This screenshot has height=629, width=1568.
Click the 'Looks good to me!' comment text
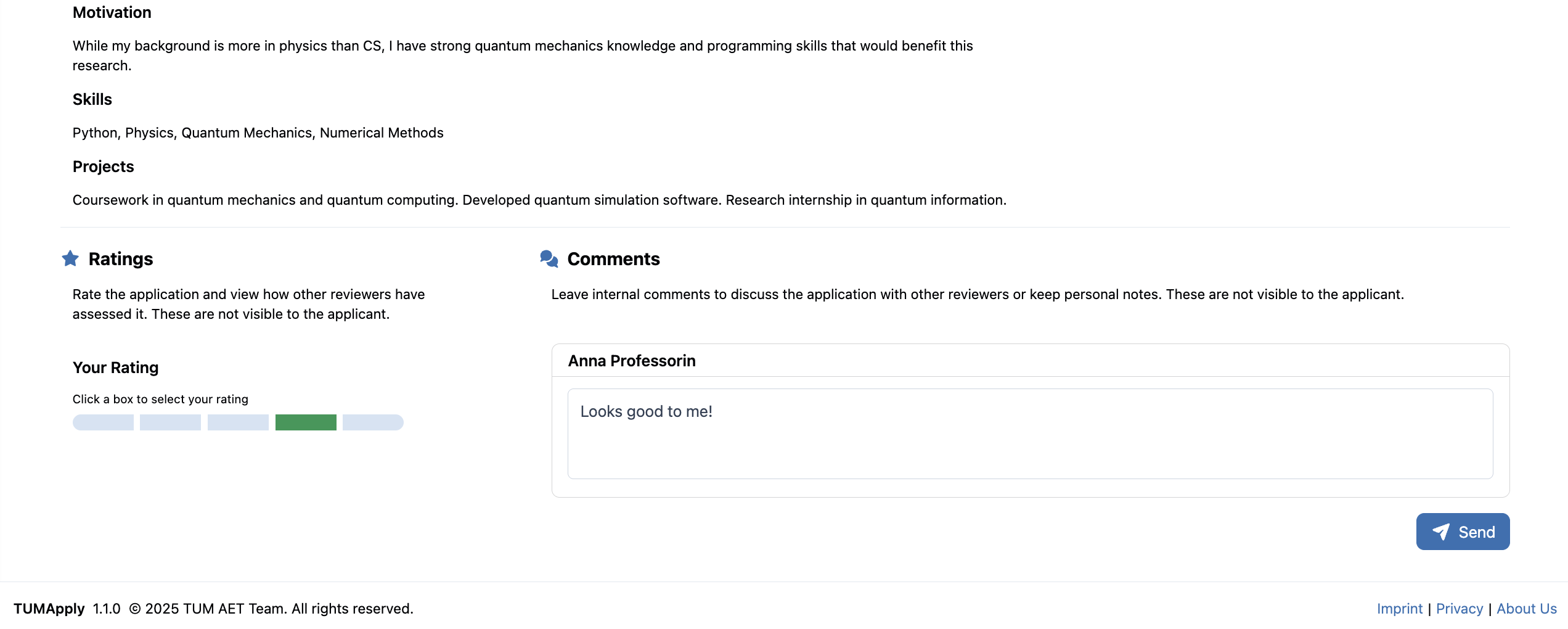click(x=646, y=411)
